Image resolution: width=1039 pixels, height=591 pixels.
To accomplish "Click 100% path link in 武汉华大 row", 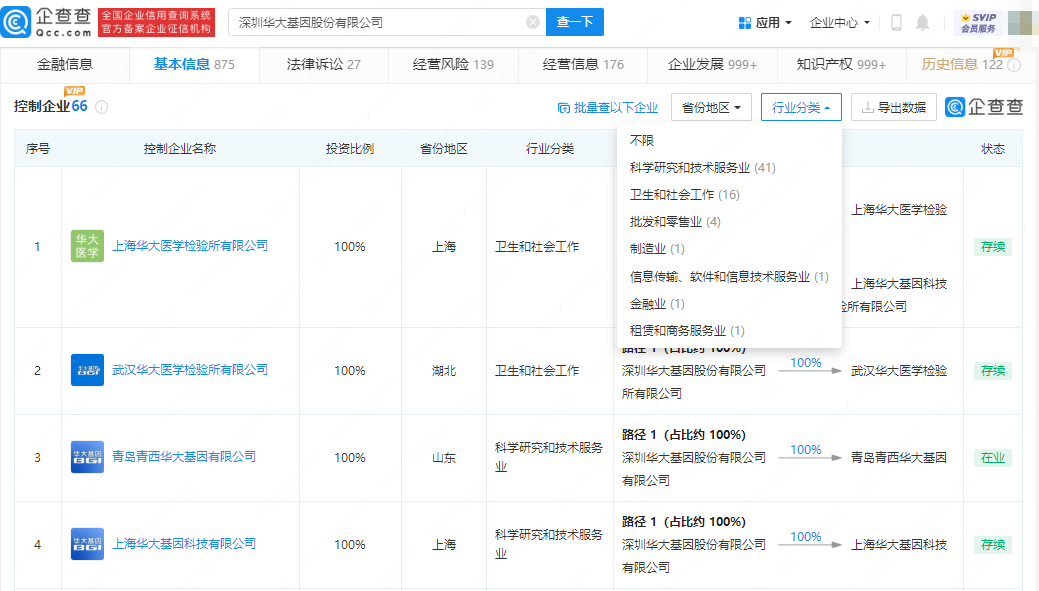I will point(806,363).
